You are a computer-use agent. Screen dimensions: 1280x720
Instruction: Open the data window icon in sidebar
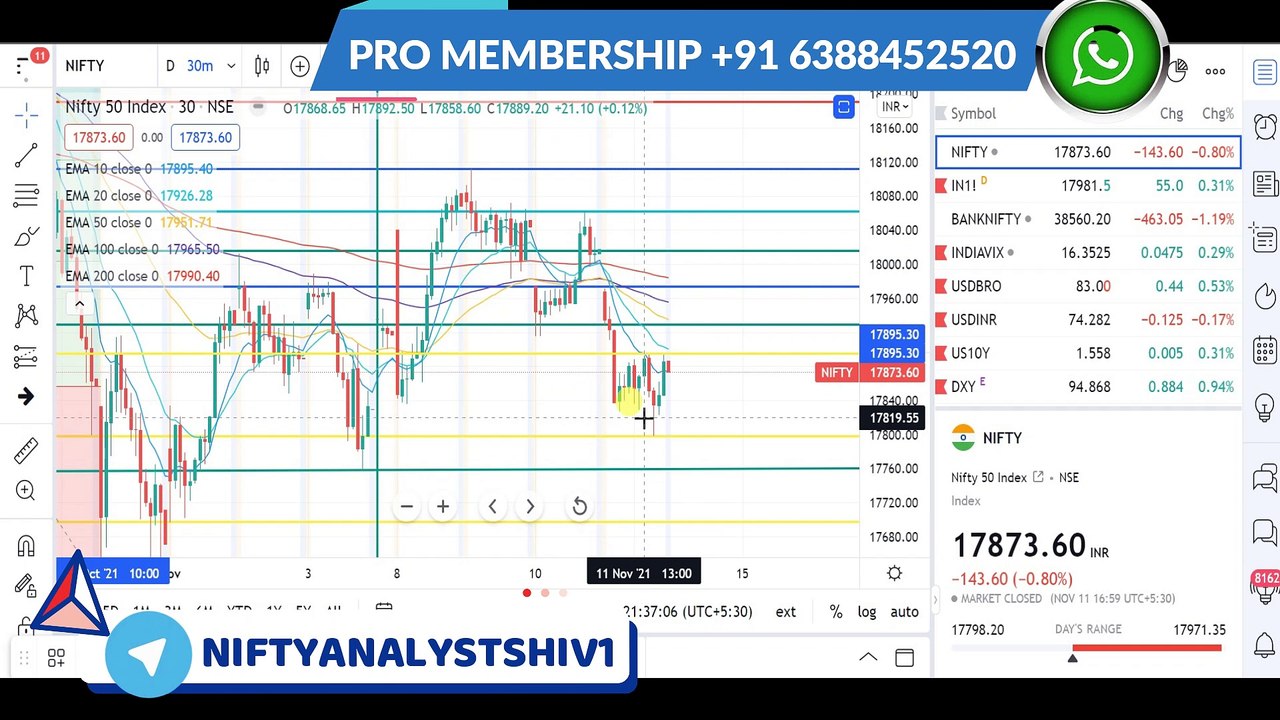1264,240
